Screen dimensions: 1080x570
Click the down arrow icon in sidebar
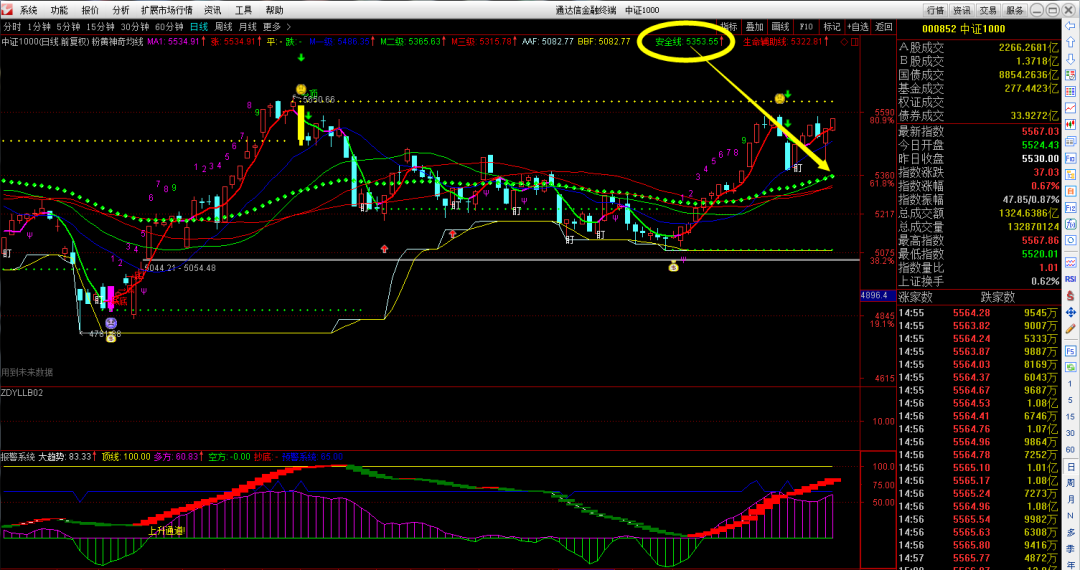coord(1071,58)
